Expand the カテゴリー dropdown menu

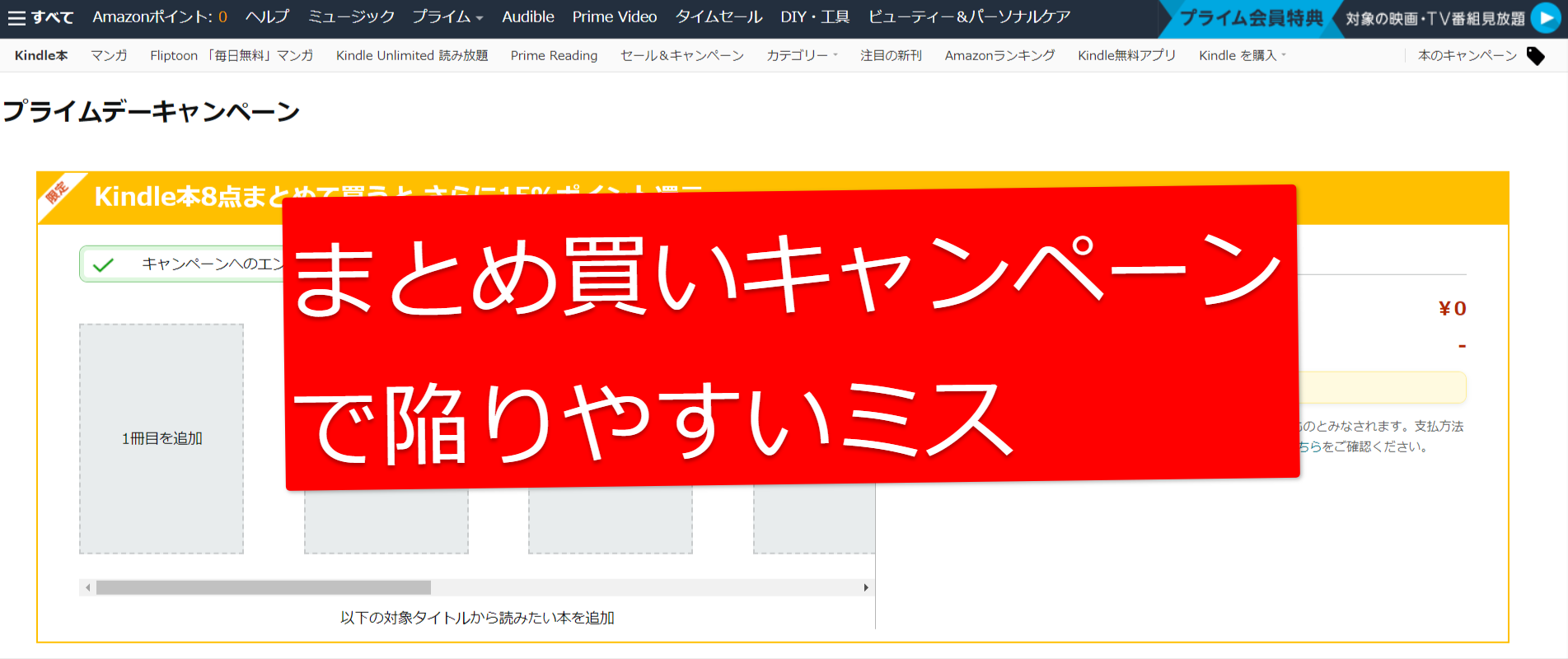[x=802, y=55]
